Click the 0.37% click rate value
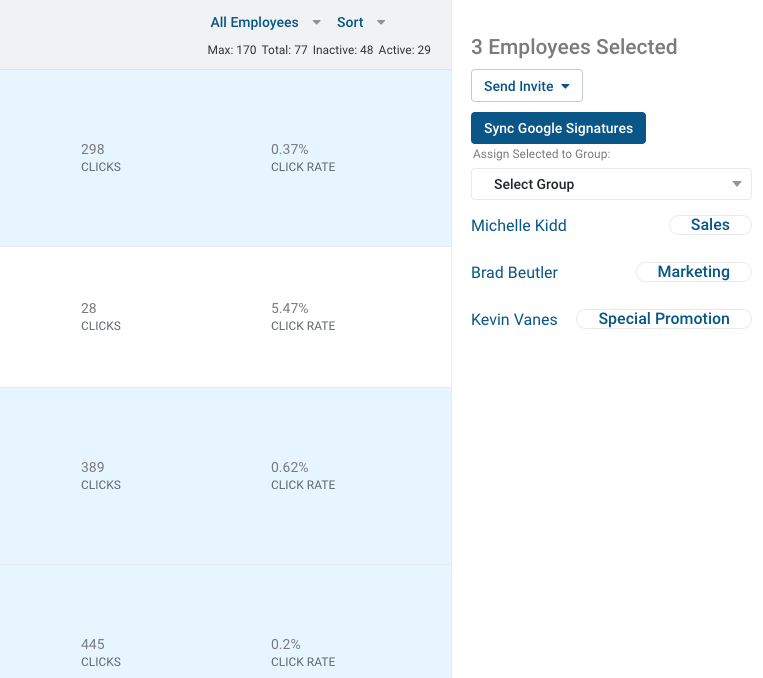 click(x=290, y=149)
